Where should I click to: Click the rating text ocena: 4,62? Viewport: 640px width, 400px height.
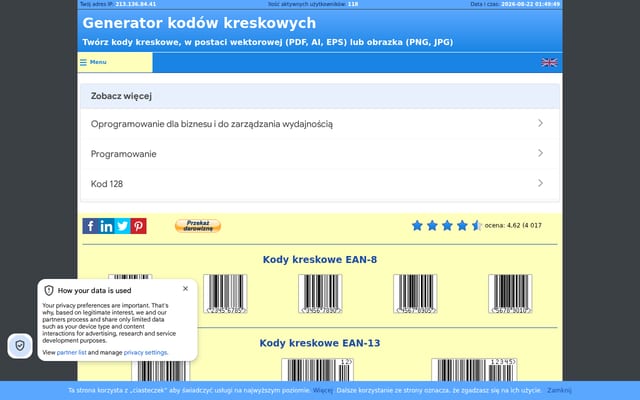pyautogui.click(x=513, y=225)
